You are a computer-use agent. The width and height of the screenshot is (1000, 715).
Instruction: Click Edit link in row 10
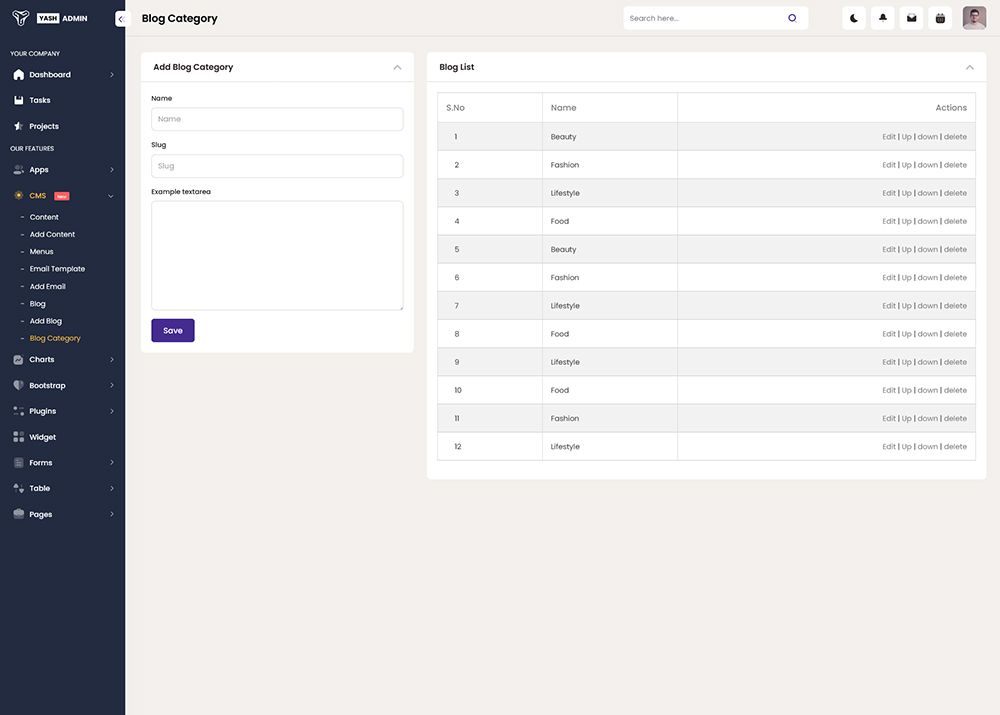point(889,390)
